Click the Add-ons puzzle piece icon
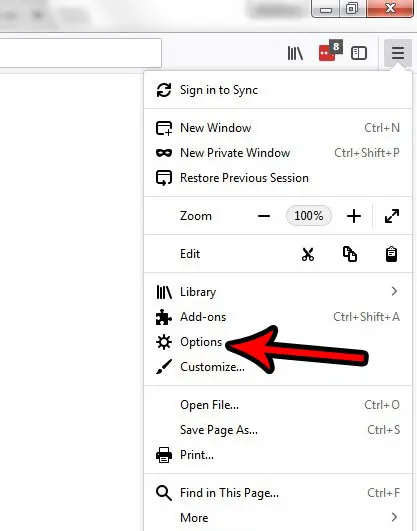The image size is (417, 531). point(164,317)
